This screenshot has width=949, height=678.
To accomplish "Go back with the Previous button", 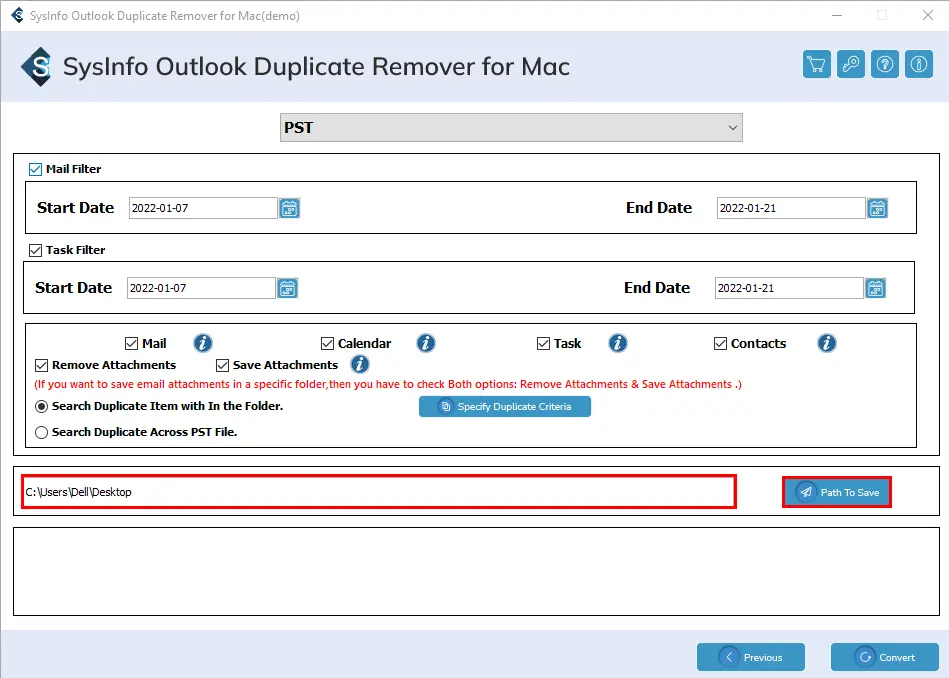I will click(x=750, y=657).
